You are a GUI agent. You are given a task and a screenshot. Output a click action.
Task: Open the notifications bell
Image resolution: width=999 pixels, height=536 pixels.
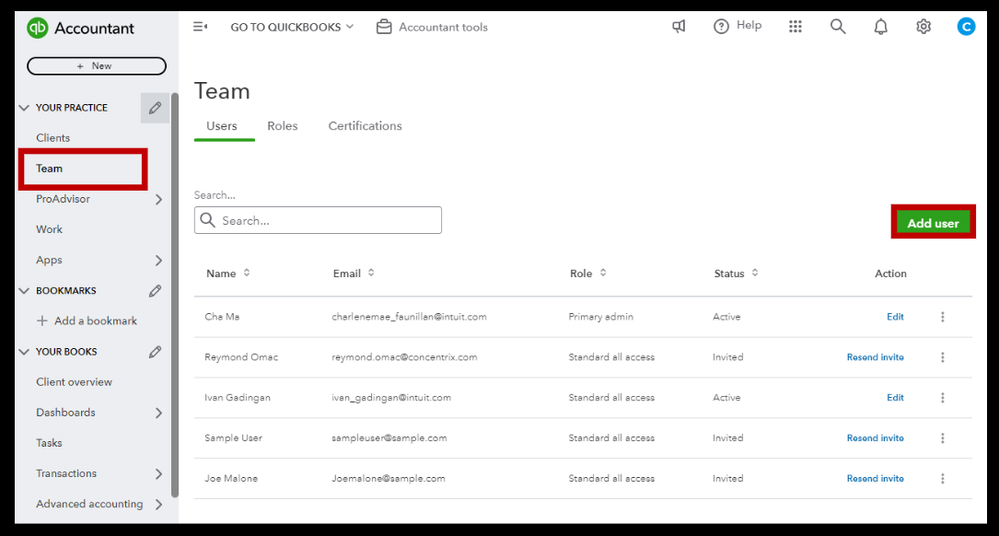880,27
